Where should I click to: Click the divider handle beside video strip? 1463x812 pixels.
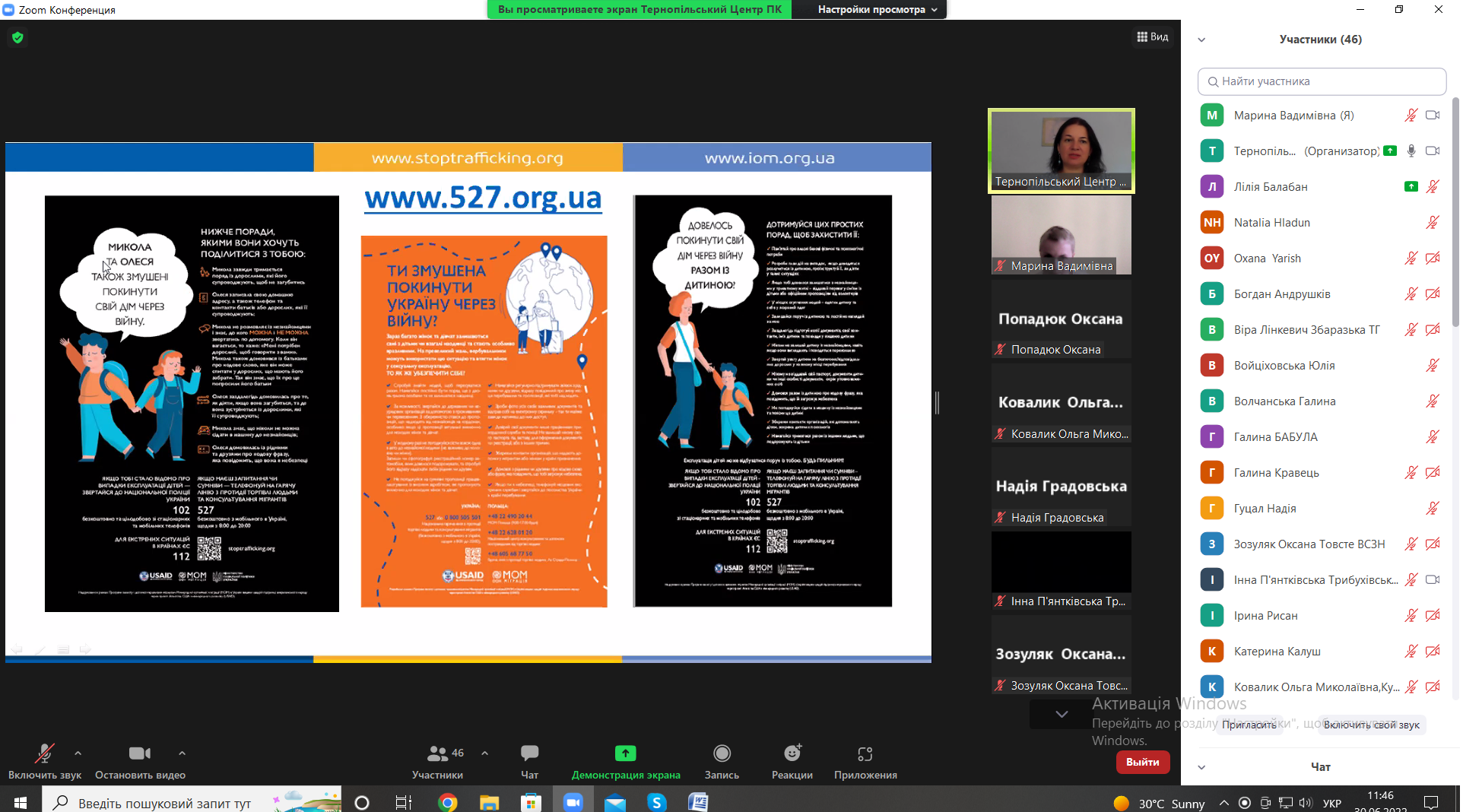click(938, 403)
